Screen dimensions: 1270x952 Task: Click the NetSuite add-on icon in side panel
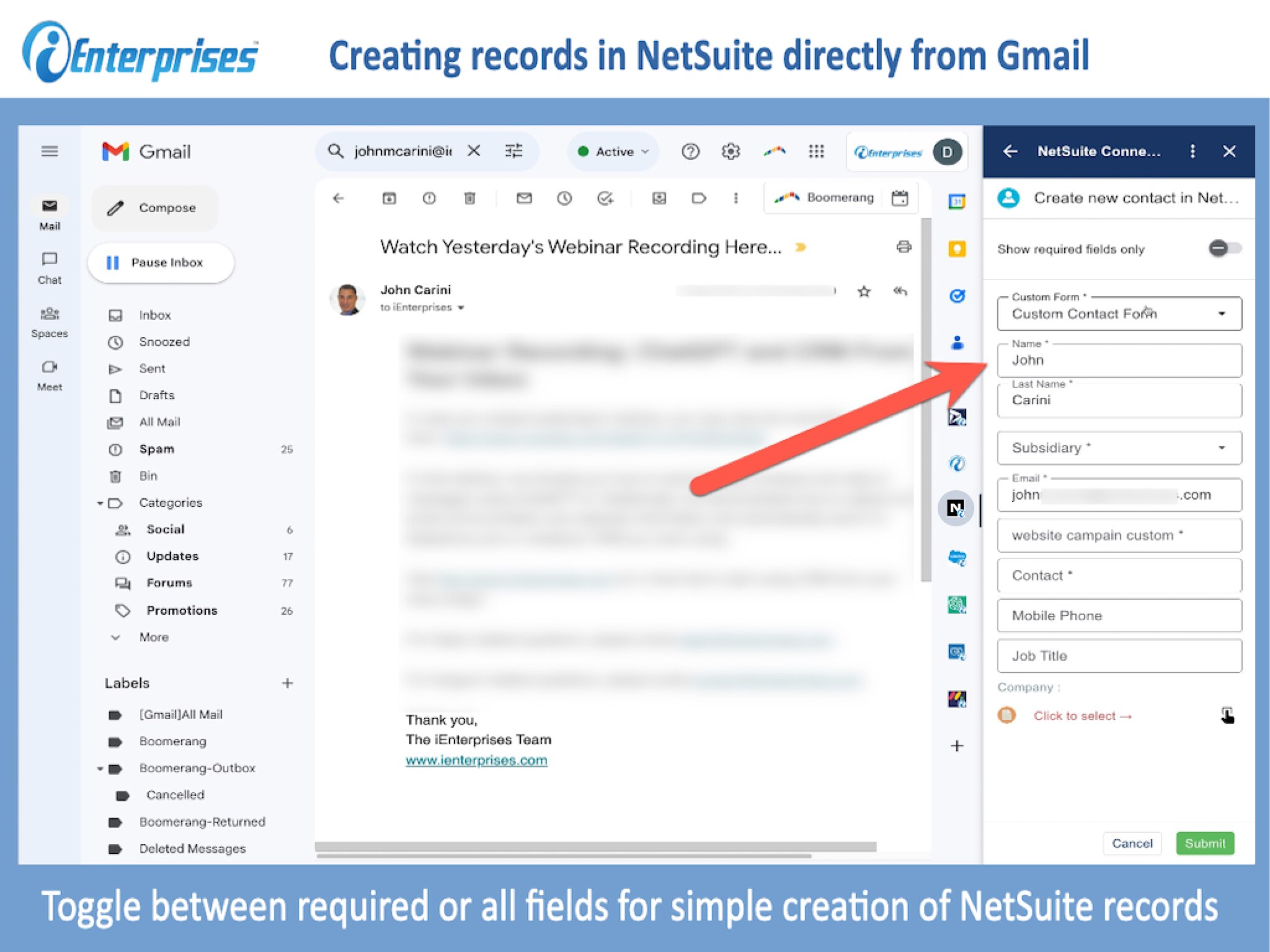[956, 509]
